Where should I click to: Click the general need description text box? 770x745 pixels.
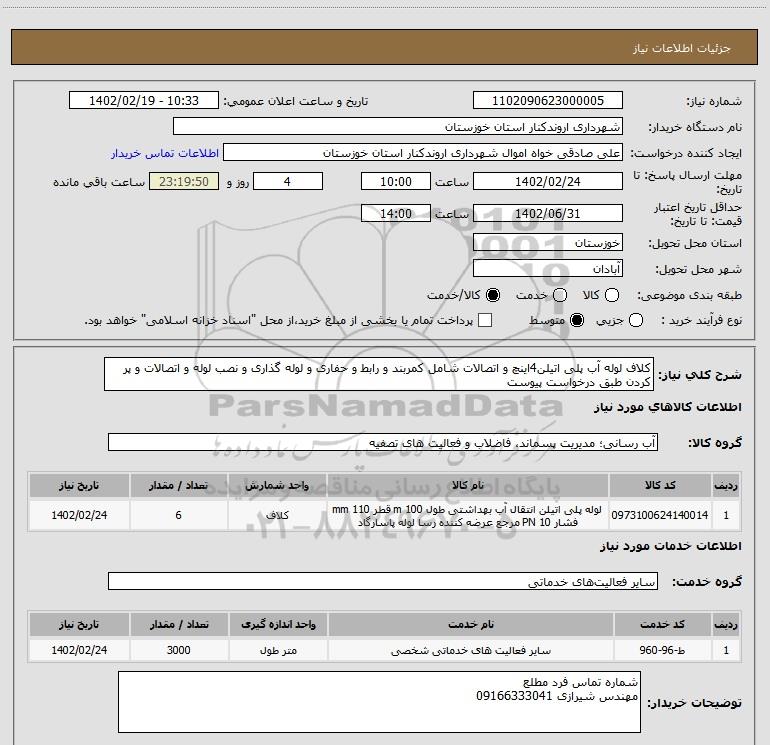pos(379,375)
